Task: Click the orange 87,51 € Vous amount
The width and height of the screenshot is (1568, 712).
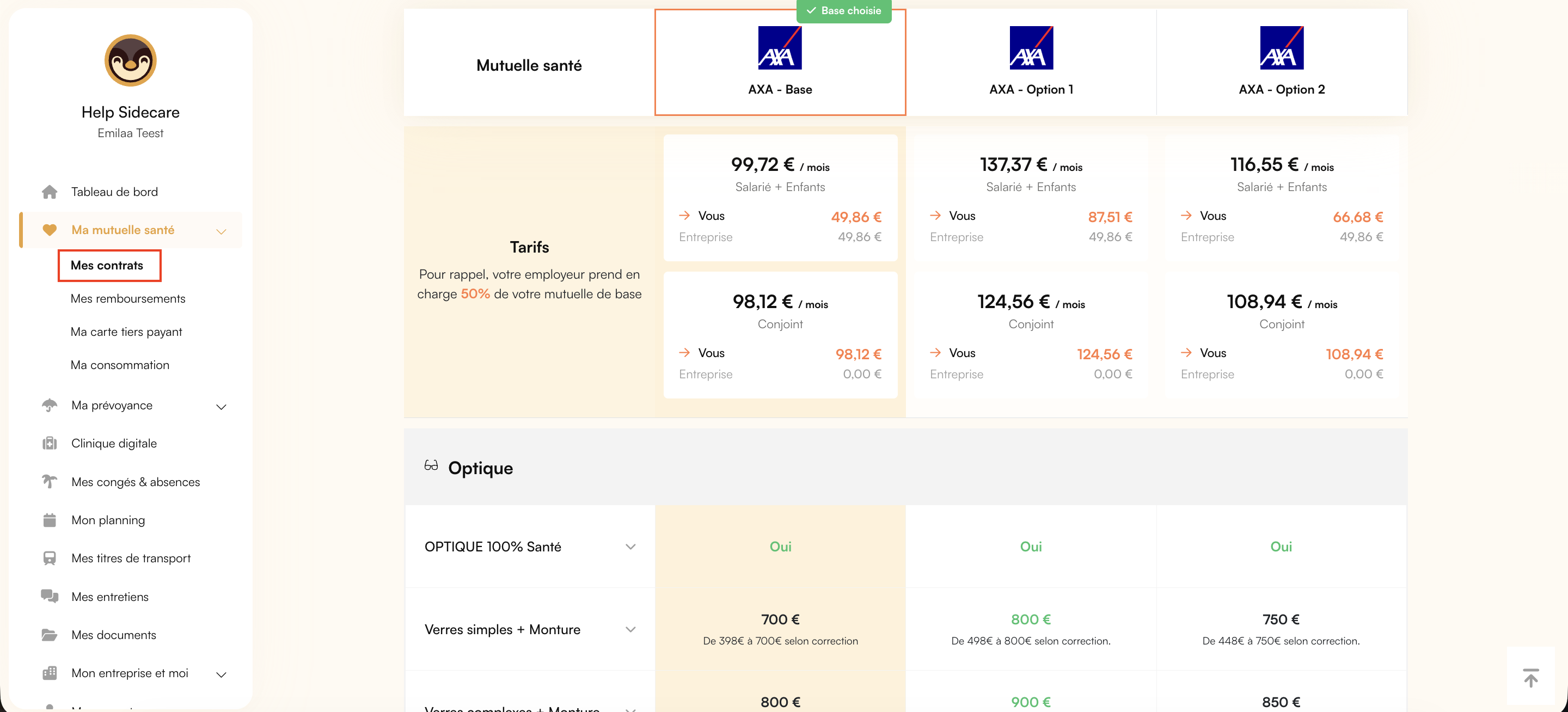Action: click(1110, 217)
